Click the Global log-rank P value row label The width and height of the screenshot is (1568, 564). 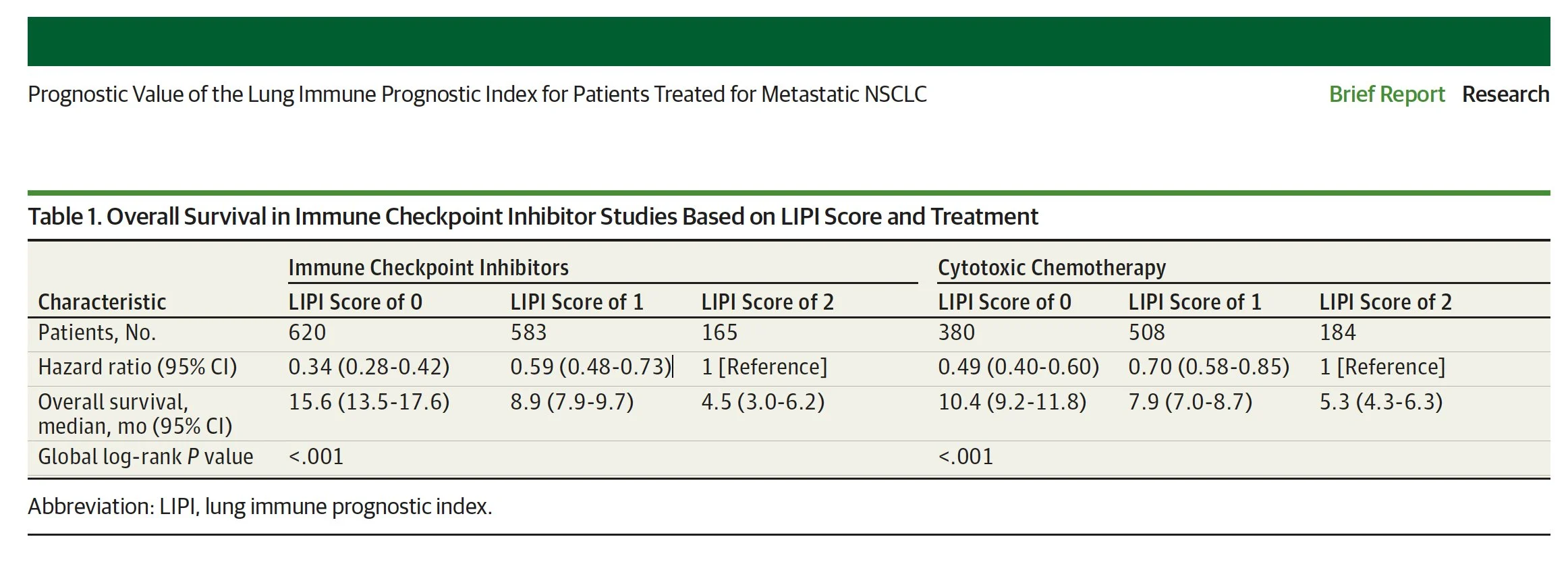pos(145,457)
